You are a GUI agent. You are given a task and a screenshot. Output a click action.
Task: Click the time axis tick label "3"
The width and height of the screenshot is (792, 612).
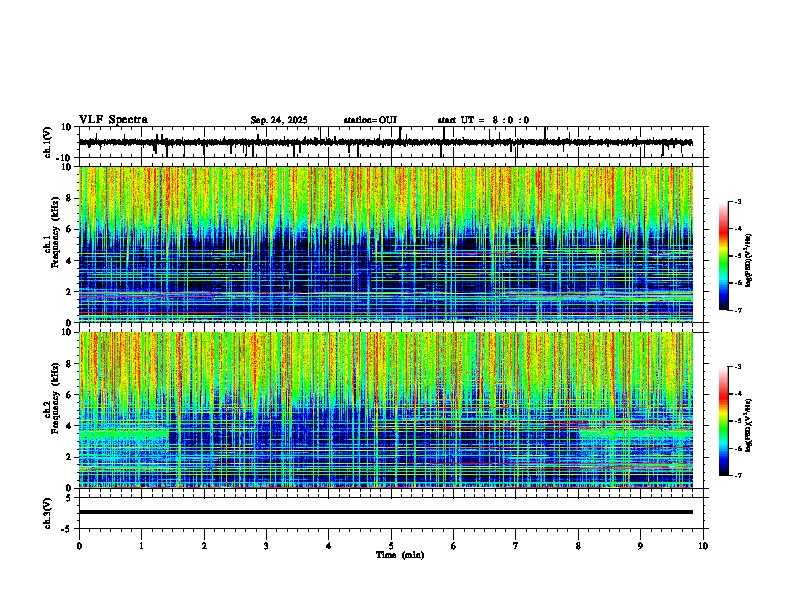(x=266, y=546)
